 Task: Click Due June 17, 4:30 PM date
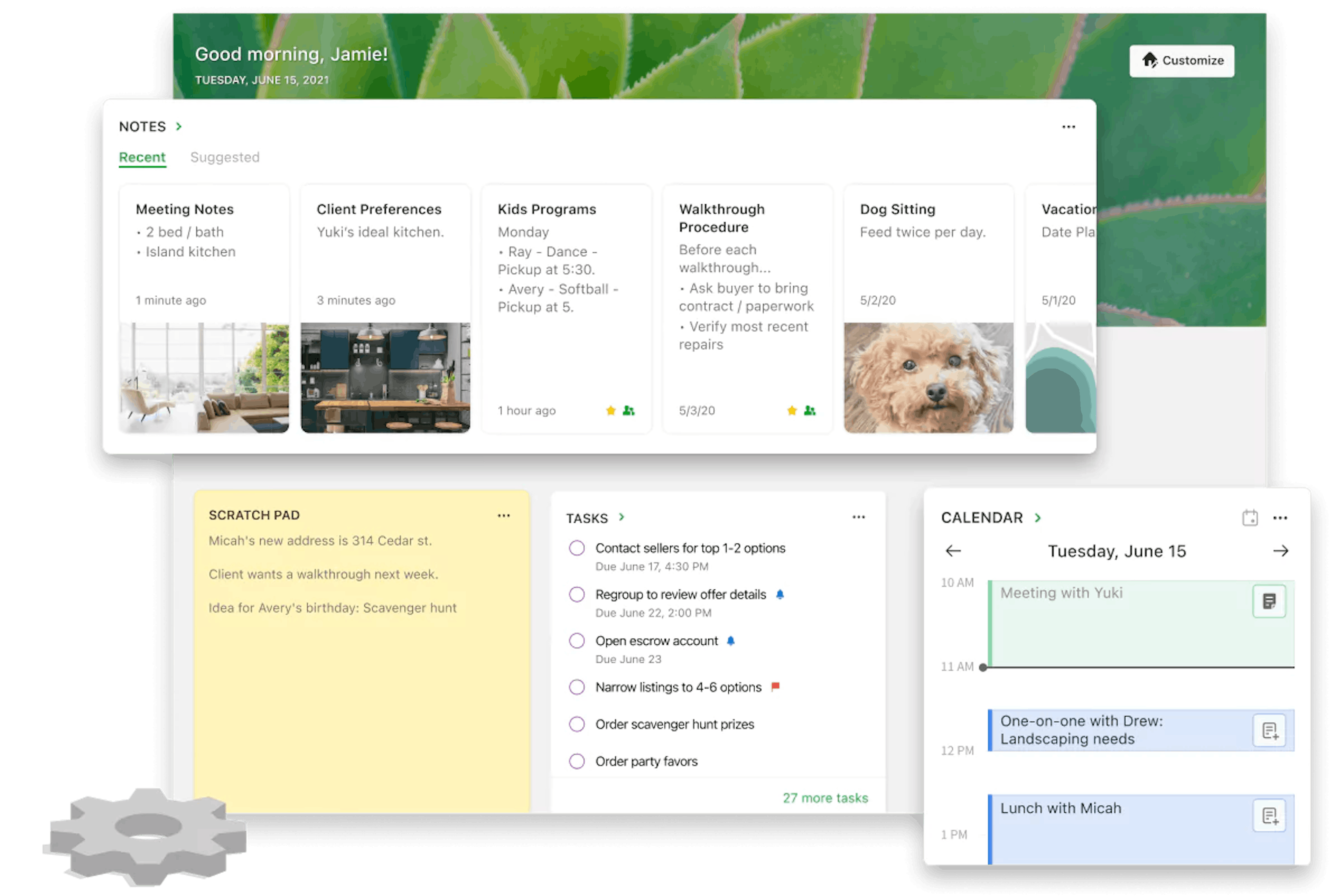click(651, 566)
